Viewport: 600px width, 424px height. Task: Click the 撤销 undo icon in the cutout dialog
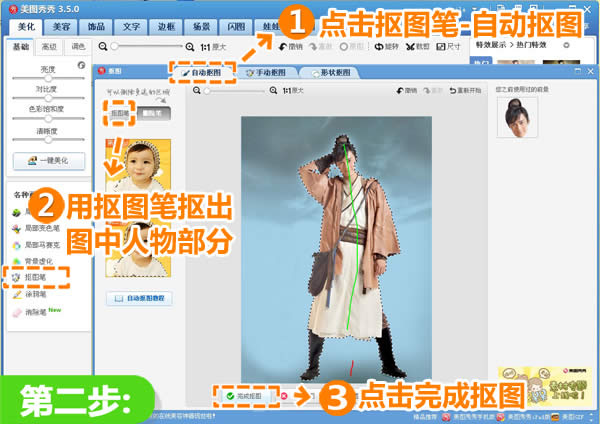(406, 91)
